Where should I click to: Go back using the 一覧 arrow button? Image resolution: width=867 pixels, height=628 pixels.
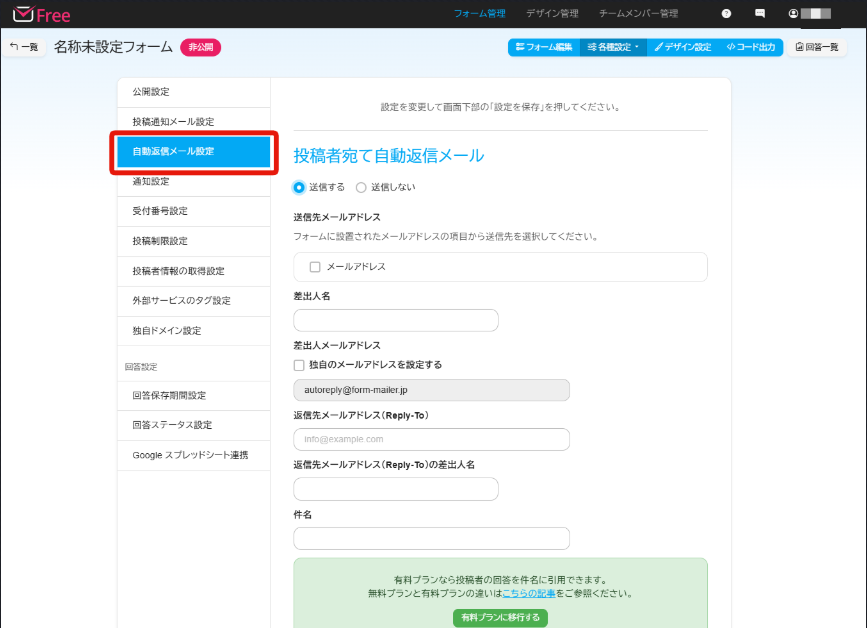[x=24, y=47]
